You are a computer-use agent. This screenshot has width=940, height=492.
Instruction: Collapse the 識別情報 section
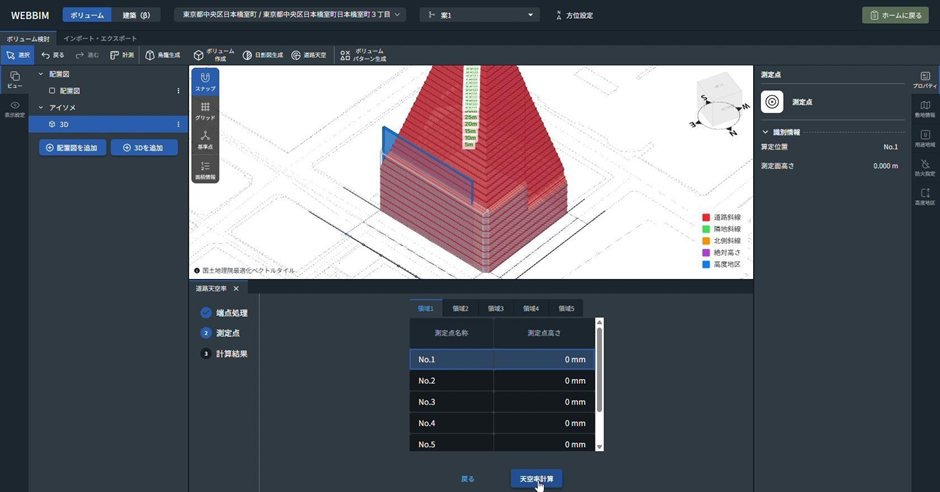pos(766,132)
